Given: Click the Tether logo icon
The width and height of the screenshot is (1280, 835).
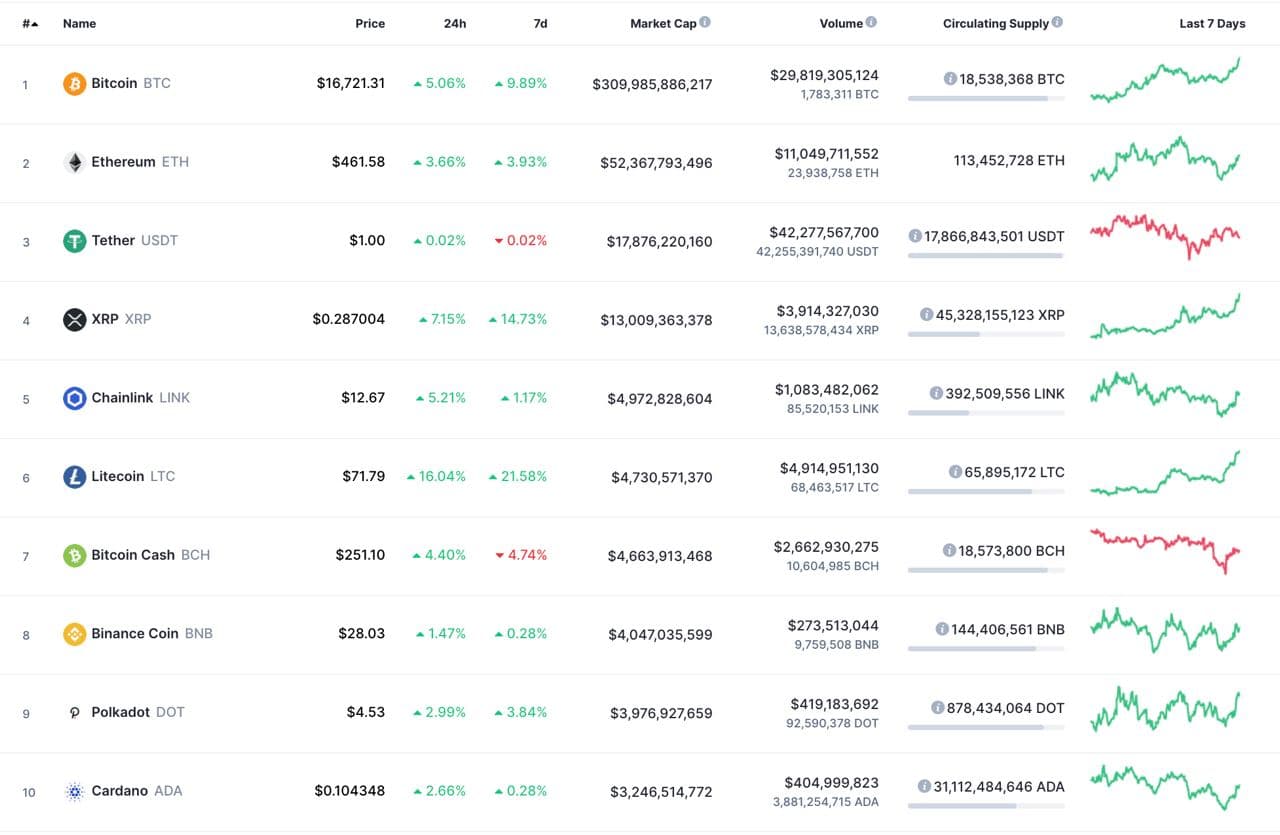Looking at the screenshot, I should (75, 241).
